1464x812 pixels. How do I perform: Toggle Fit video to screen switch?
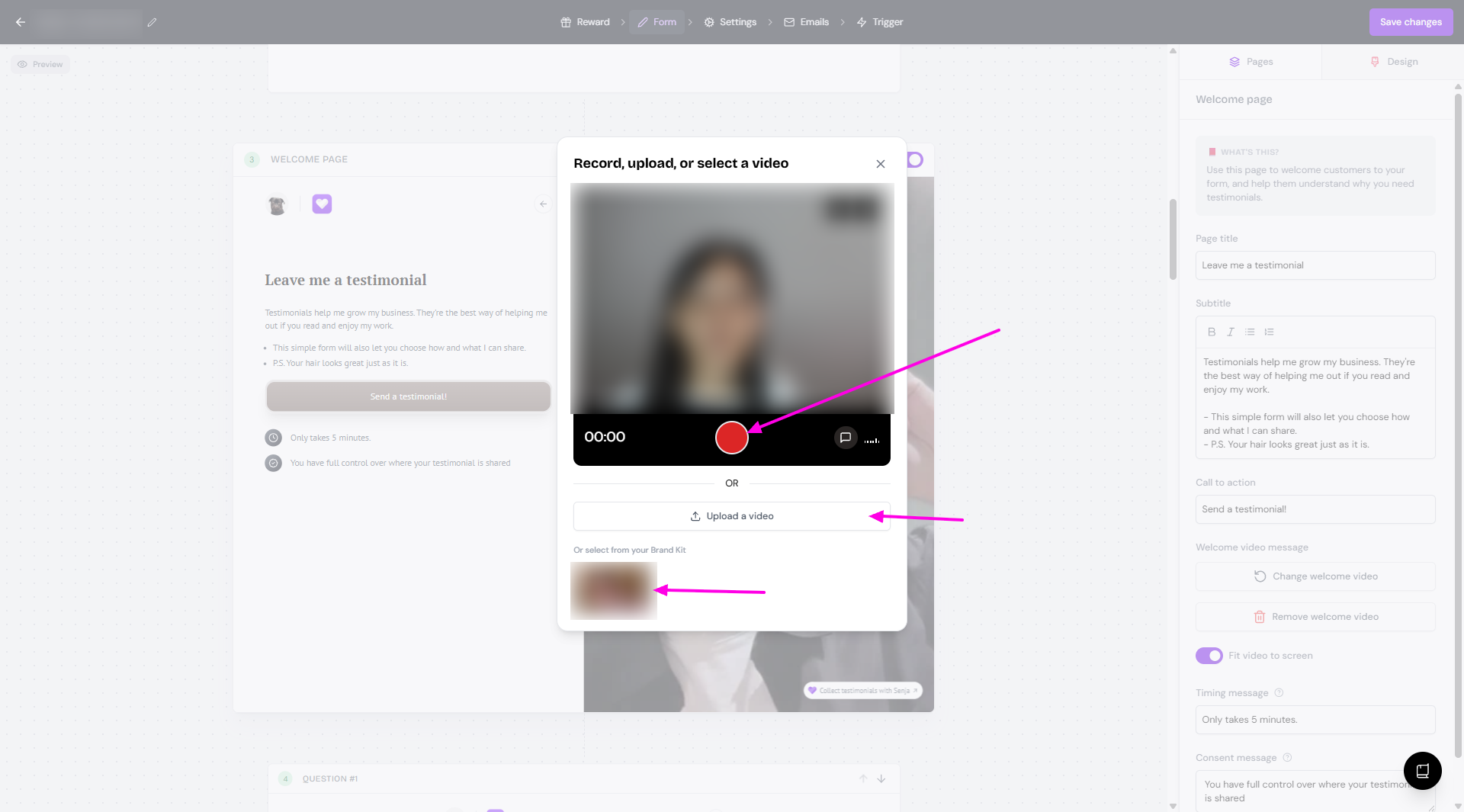pos(1209,656)
